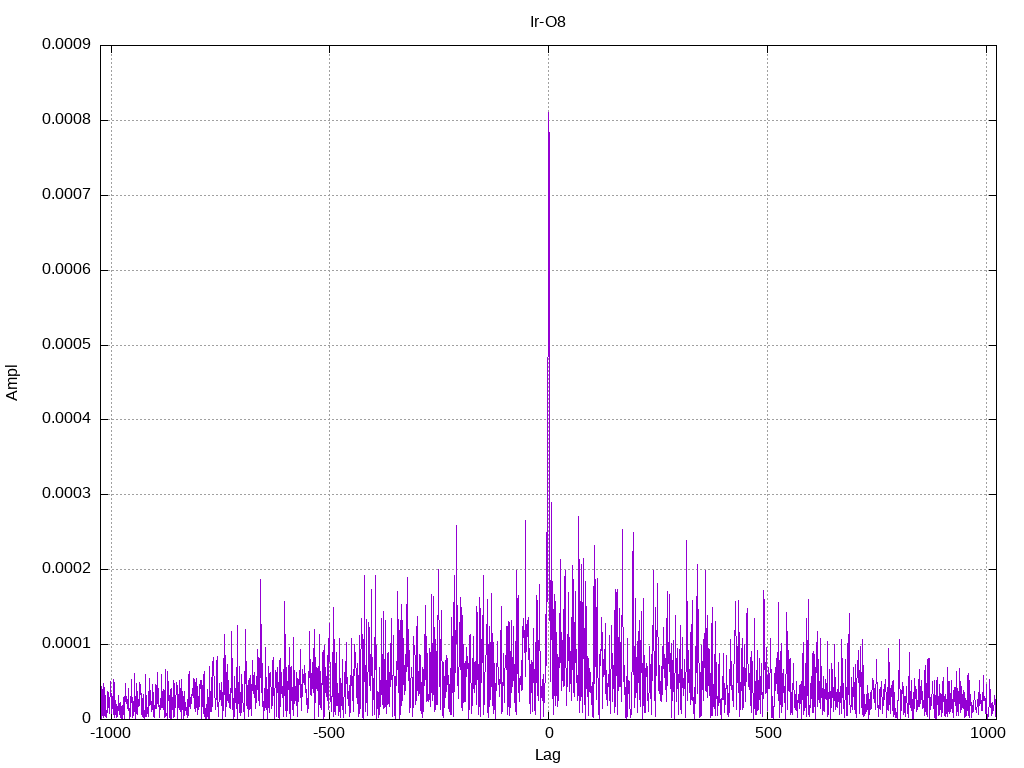Click y-axis tick value 0.0004
The width and height of the screenshot is (1024, 768).
point(66,419)
